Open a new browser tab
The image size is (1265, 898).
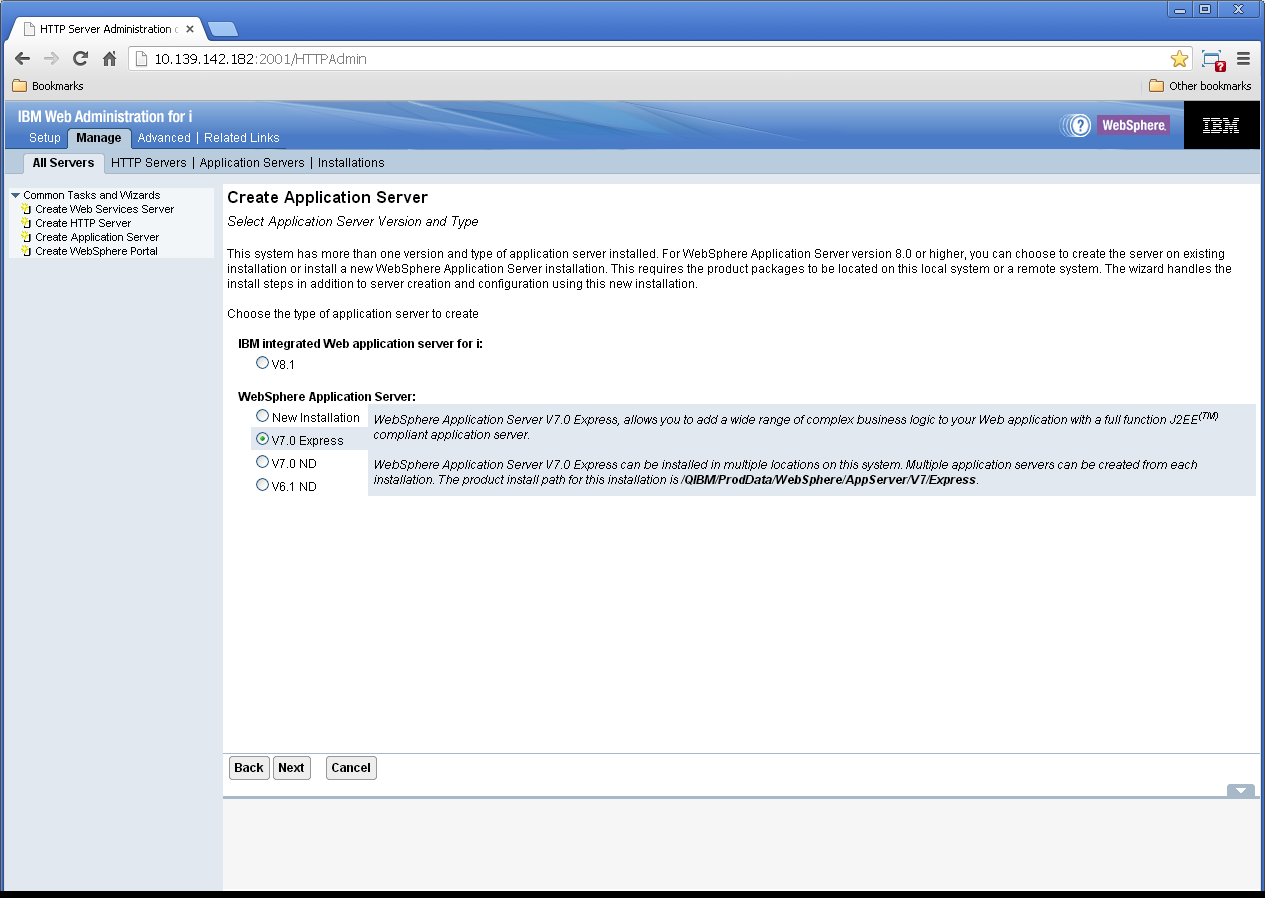click(222, 29)
